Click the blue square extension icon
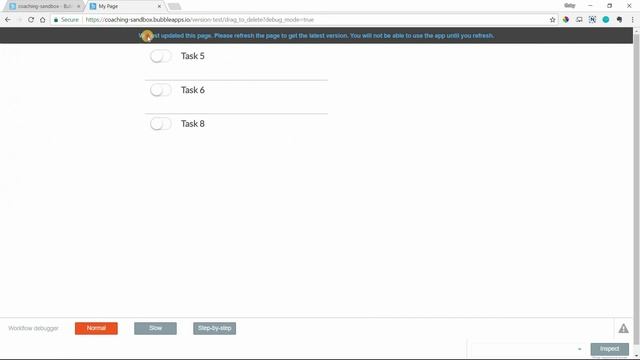Viewport: 640px width, 360px height. [x=592, y=20]
